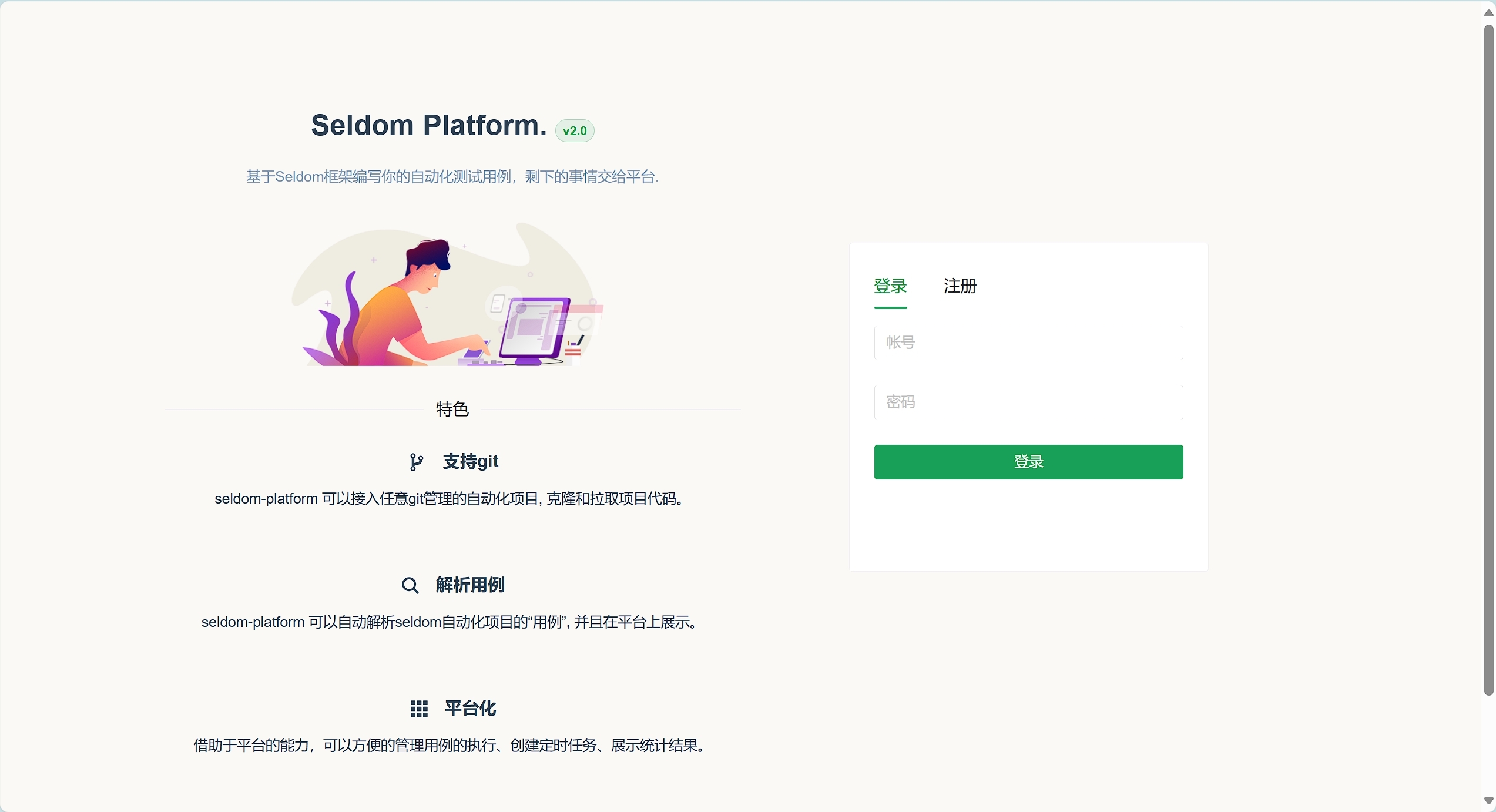Focus the 密码 input field
1496x812 pixels.
coord(1028,402)
